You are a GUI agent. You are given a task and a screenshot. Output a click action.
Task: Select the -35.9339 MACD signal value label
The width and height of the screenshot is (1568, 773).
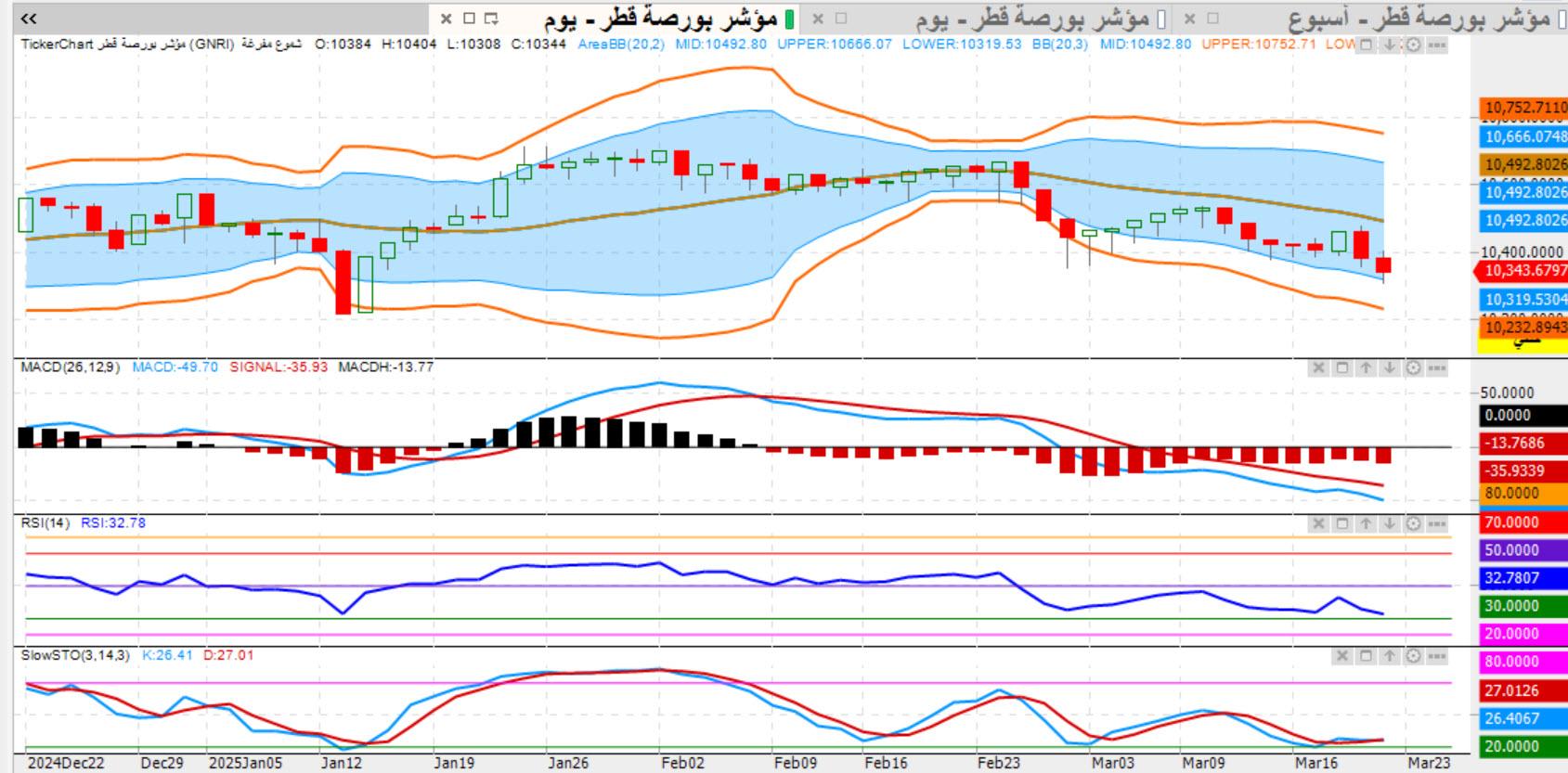click(x=1524, y=470)
